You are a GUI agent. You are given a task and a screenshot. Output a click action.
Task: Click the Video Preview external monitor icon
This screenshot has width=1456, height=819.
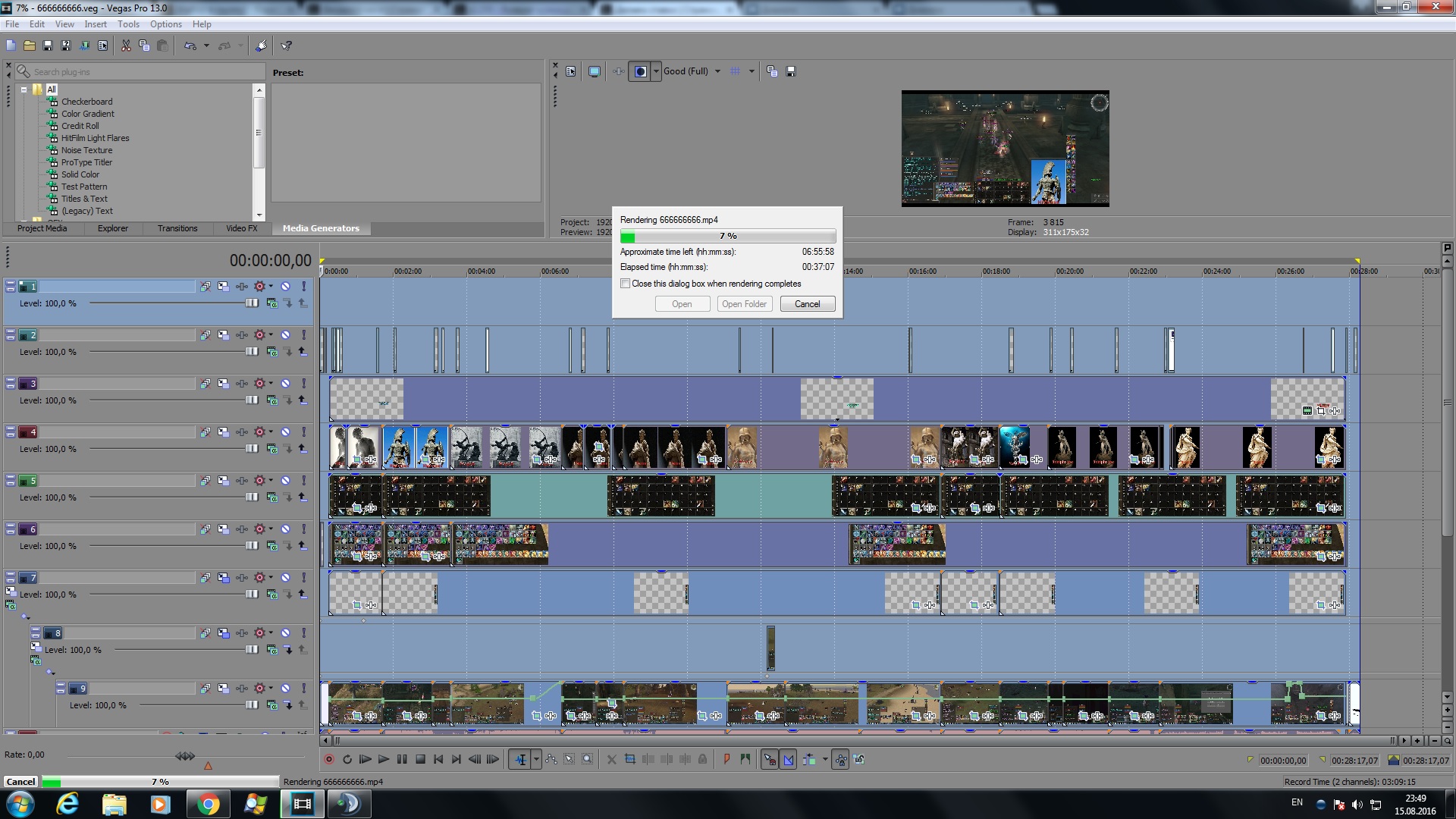[595, 71]
